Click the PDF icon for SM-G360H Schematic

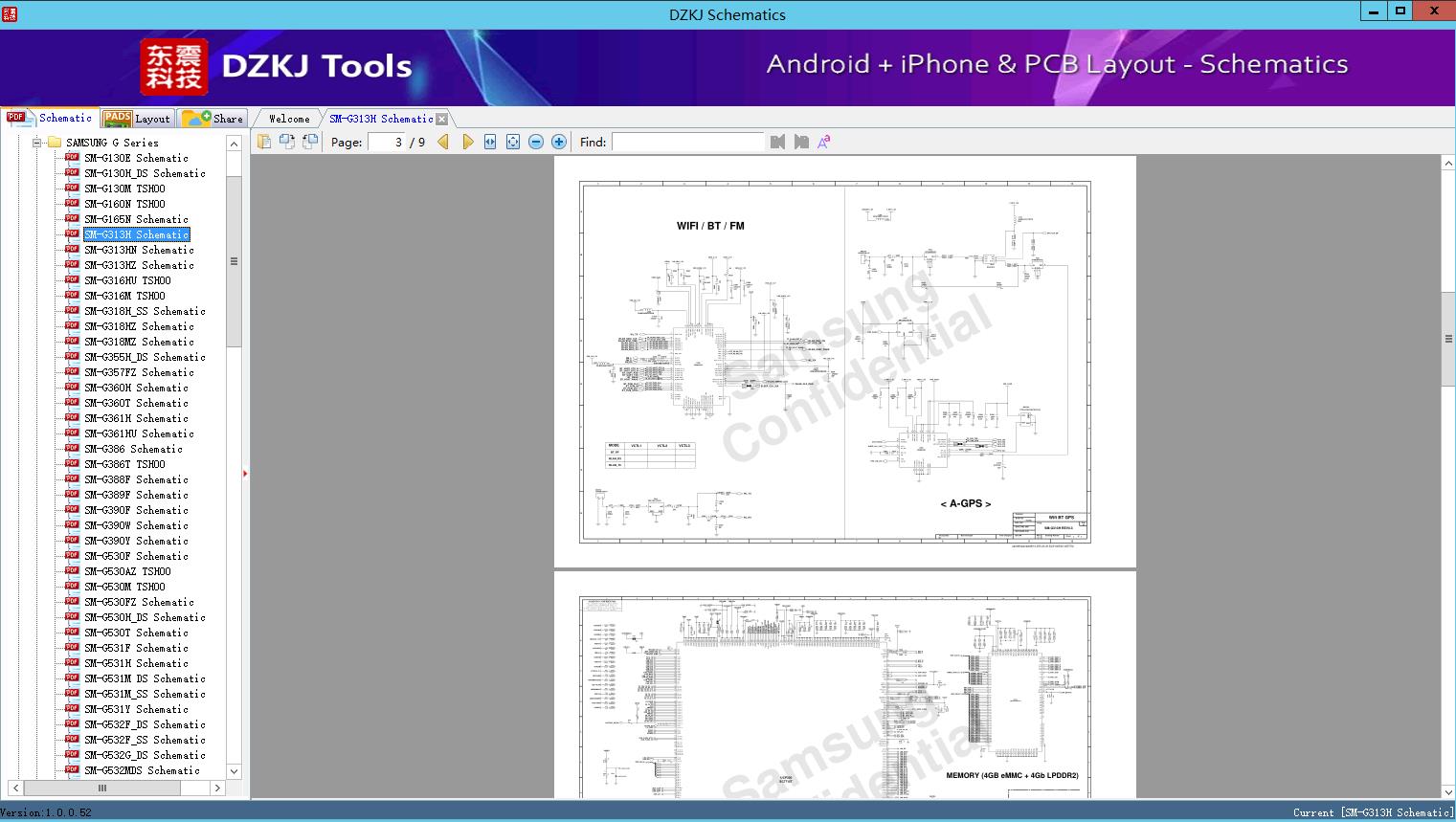click(72, 388)
